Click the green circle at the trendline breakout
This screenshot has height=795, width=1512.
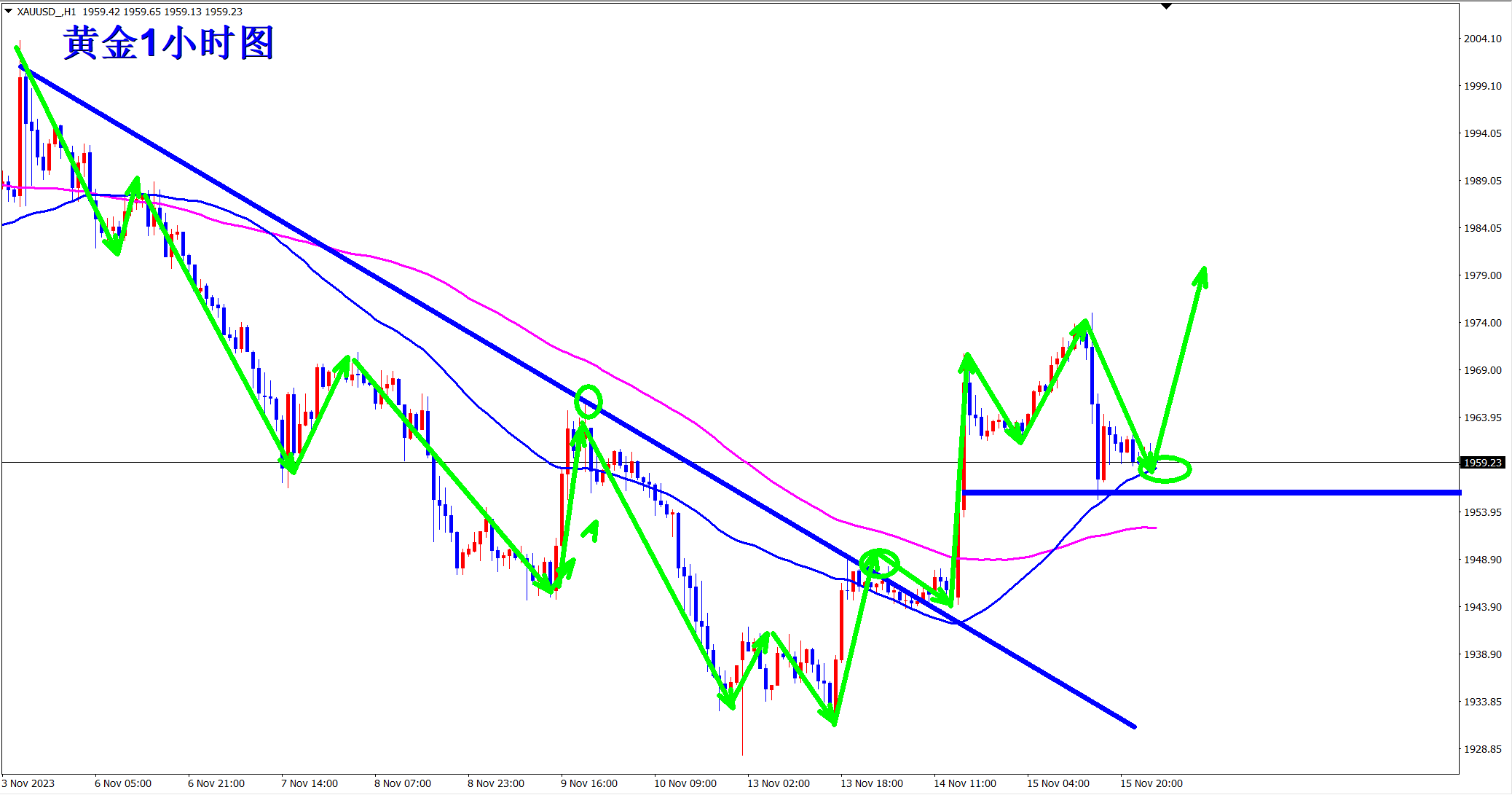point(879,563)
